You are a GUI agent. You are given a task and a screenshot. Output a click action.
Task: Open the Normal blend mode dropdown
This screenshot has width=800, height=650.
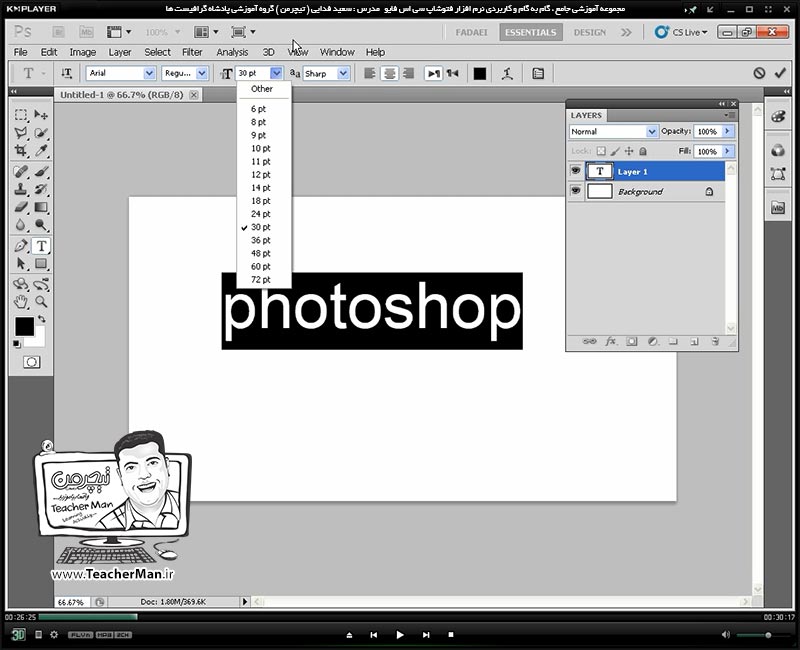(x=652, y=132)
